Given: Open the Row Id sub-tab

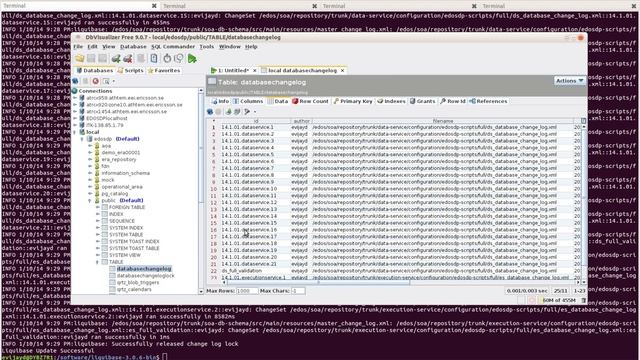Looking at the screenshot, I should pyautogui.click(x=452, y=101).
